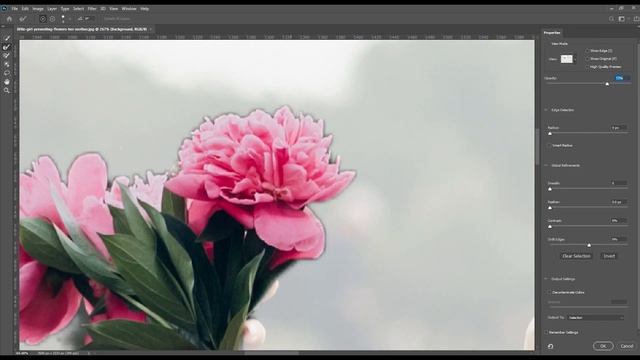Collapse the Edge Detection section
The image size is (640, 360).
546,110
